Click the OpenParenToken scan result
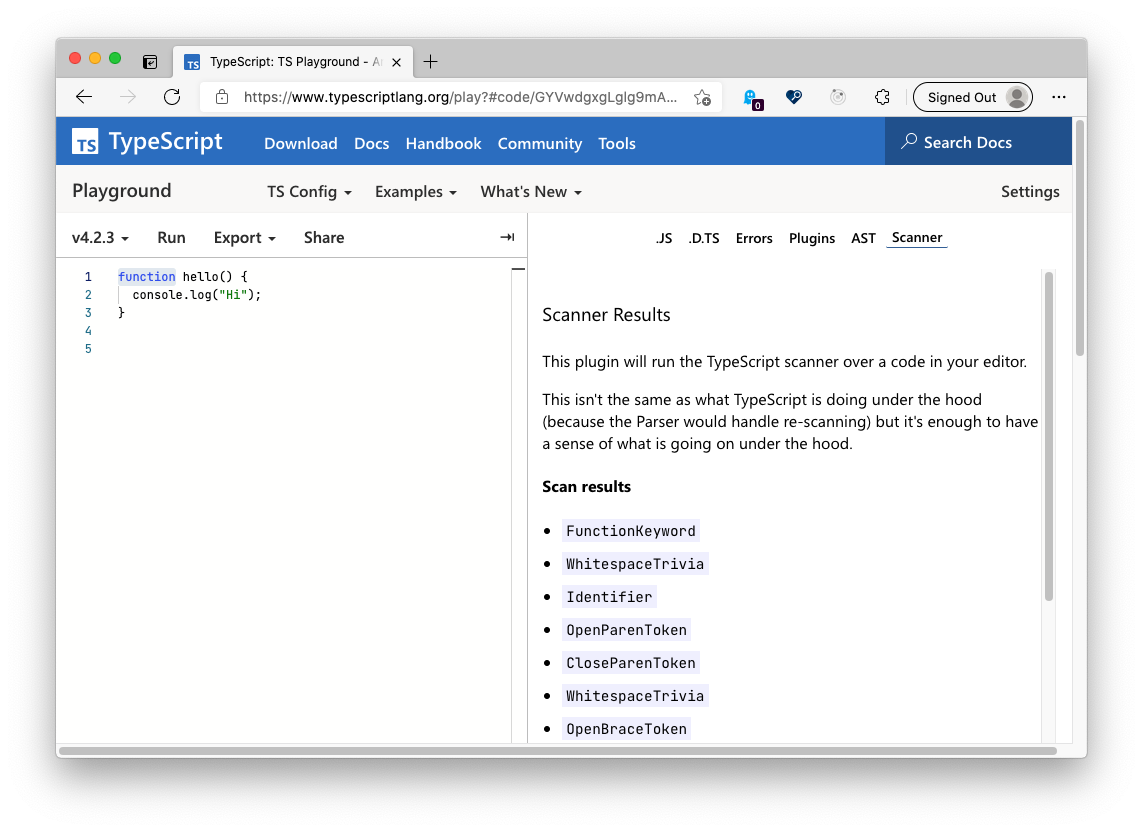Screen dimensions: 1143x832 point(626,630)
